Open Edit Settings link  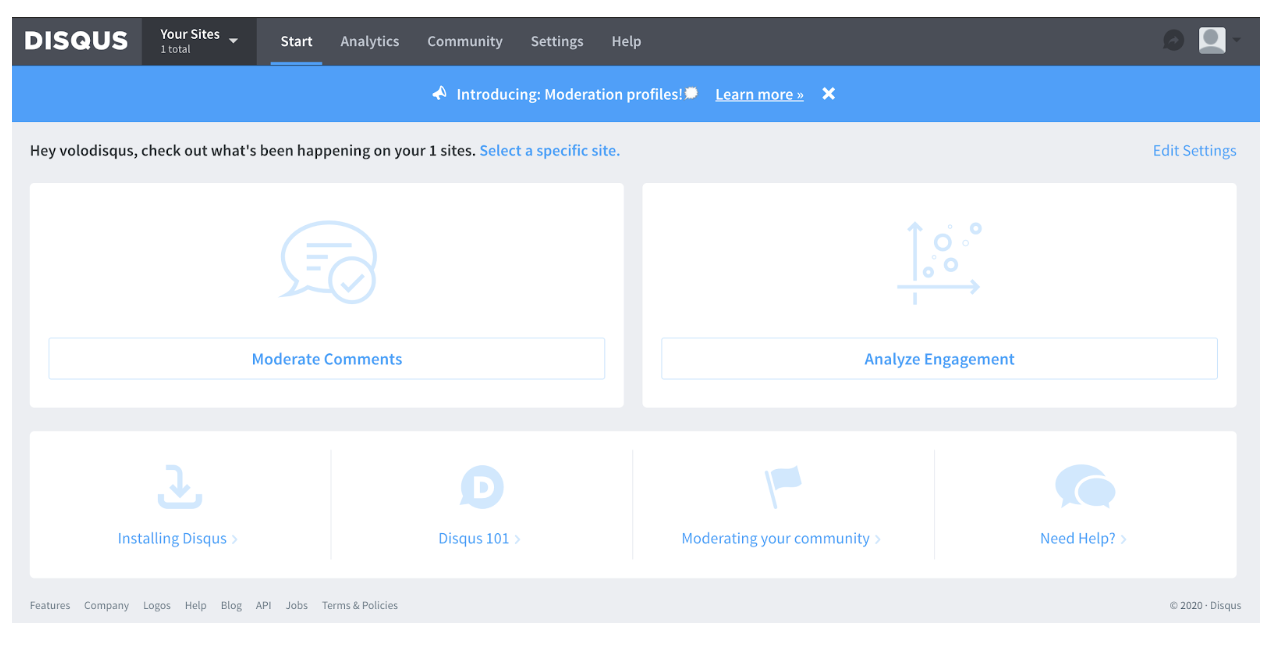(x=1194, y=150)
